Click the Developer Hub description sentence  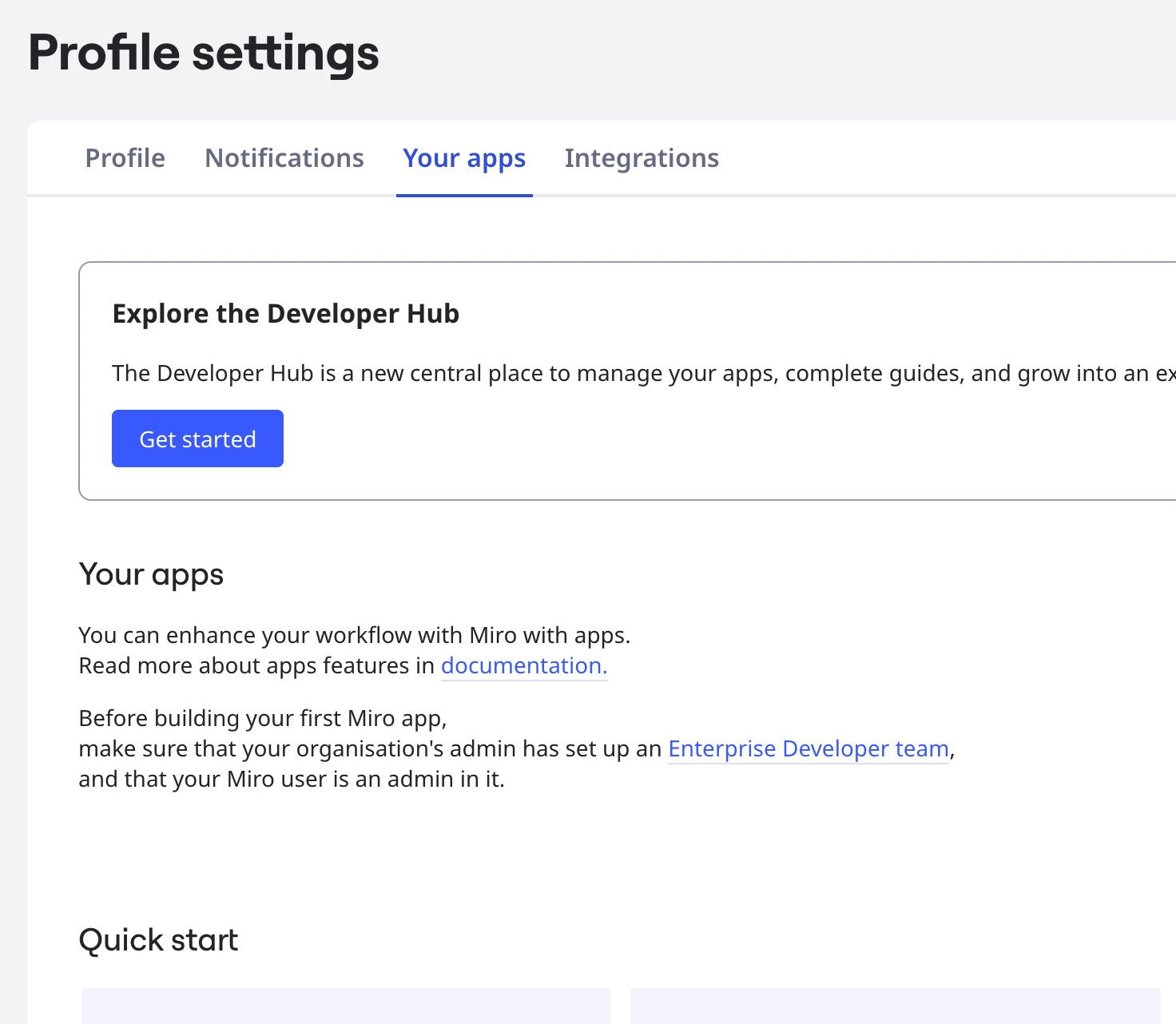pyautogui.click(x=643, y=373)
